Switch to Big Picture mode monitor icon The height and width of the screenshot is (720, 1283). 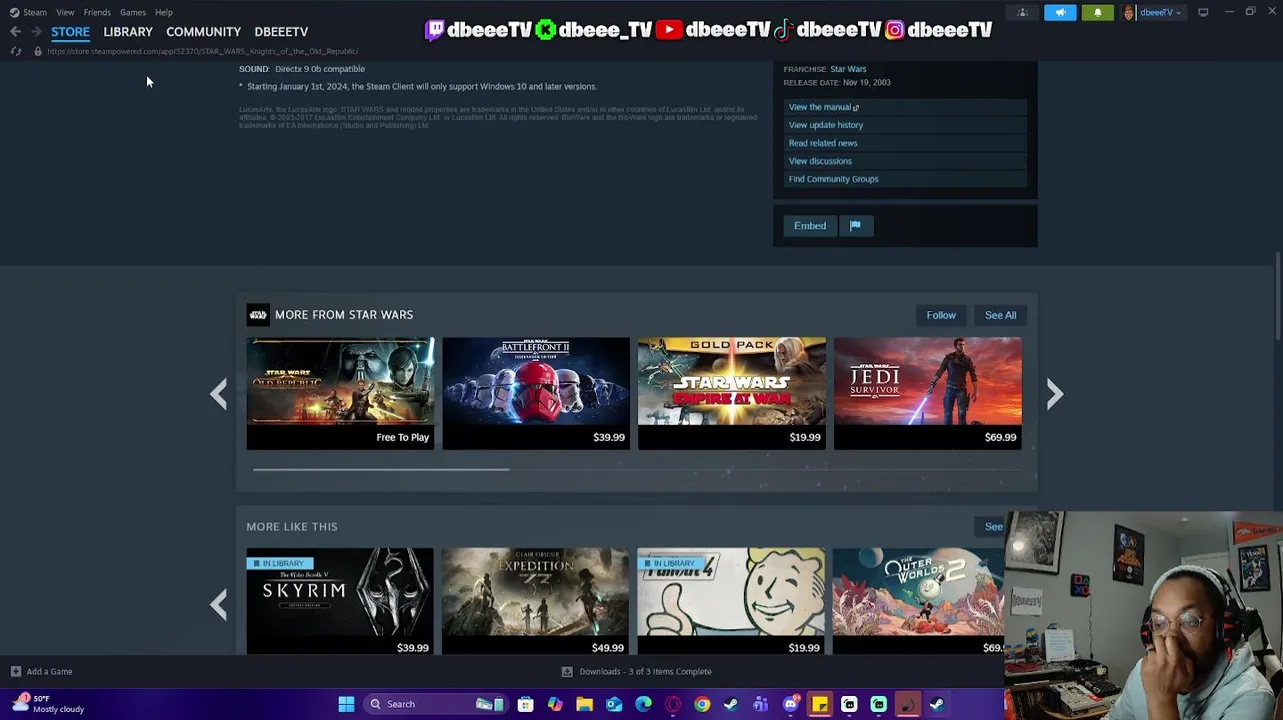(x=1203, y=12)
